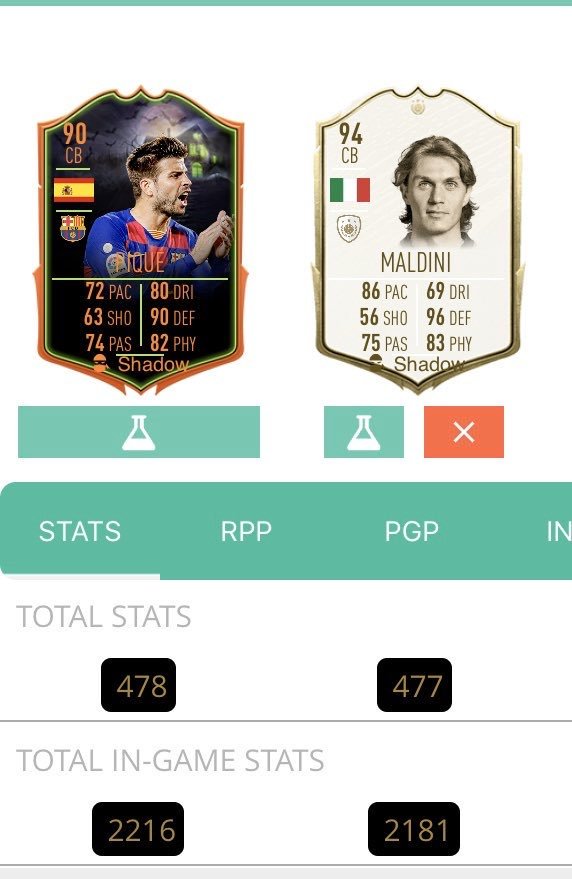Click the Spain flag on Pique card
This screenshot has height=879, width=572.
[x=73, y=189]
